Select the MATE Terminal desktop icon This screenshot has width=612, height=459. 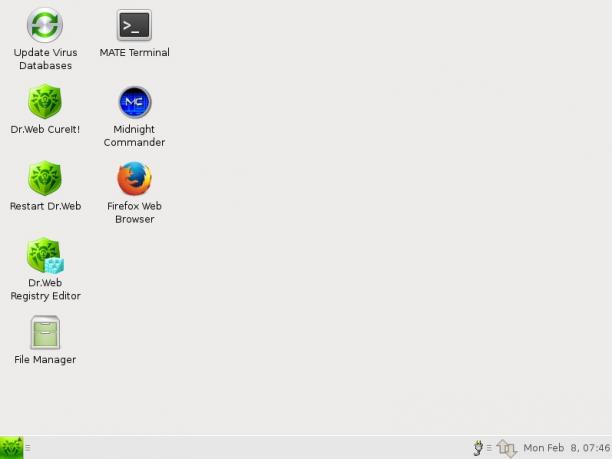[x=134, y=25]
